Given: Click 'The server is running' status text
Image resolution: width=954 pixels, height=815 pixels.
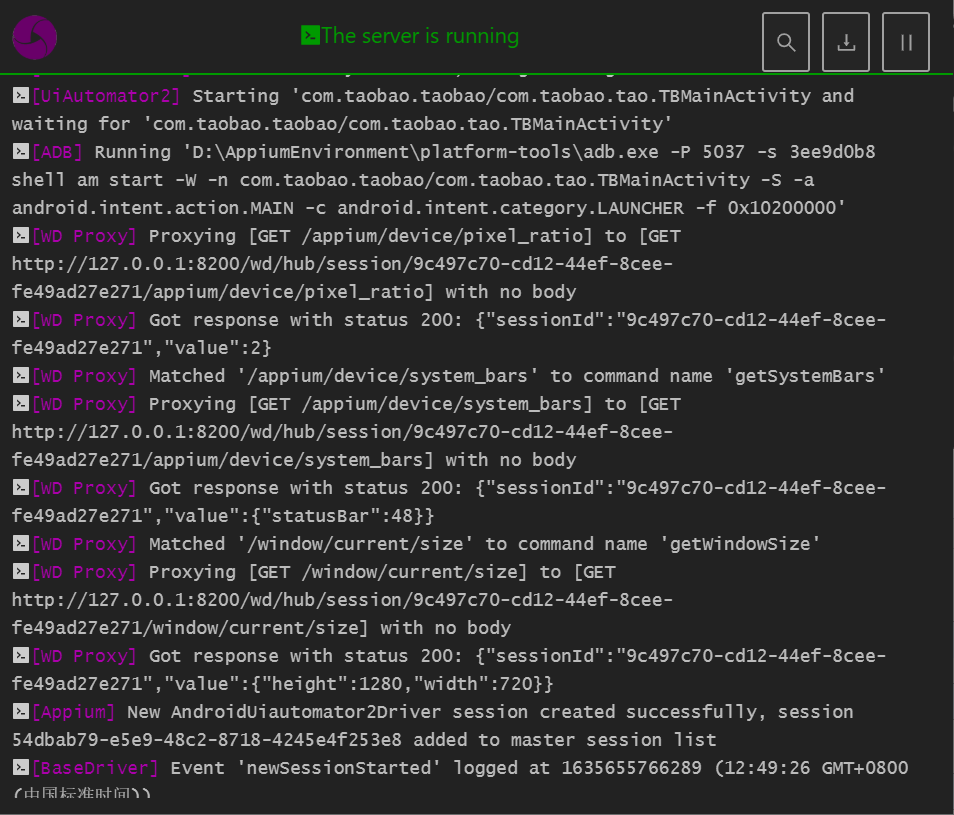Looking at the screenshot, I should (420, 36).
